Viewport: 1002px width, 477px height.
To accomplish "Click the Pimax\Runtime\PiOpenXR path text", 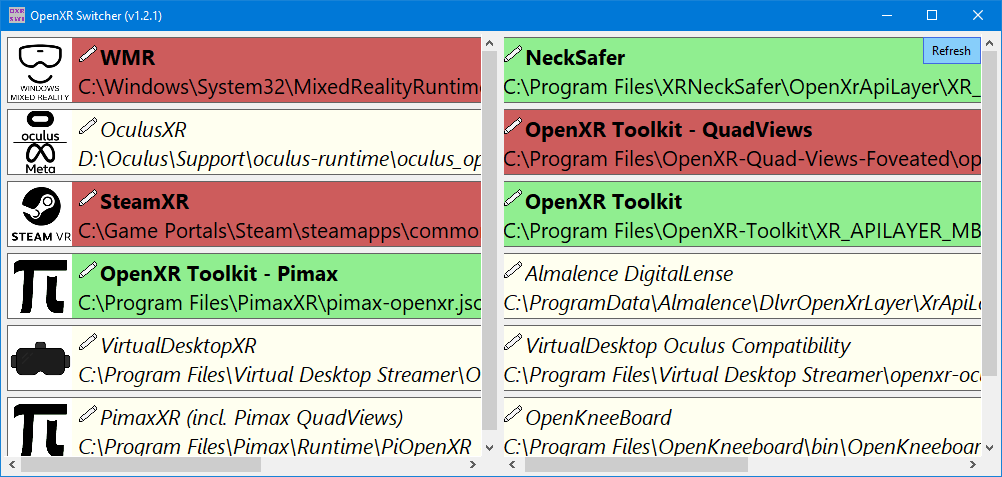I will [275, 446].
